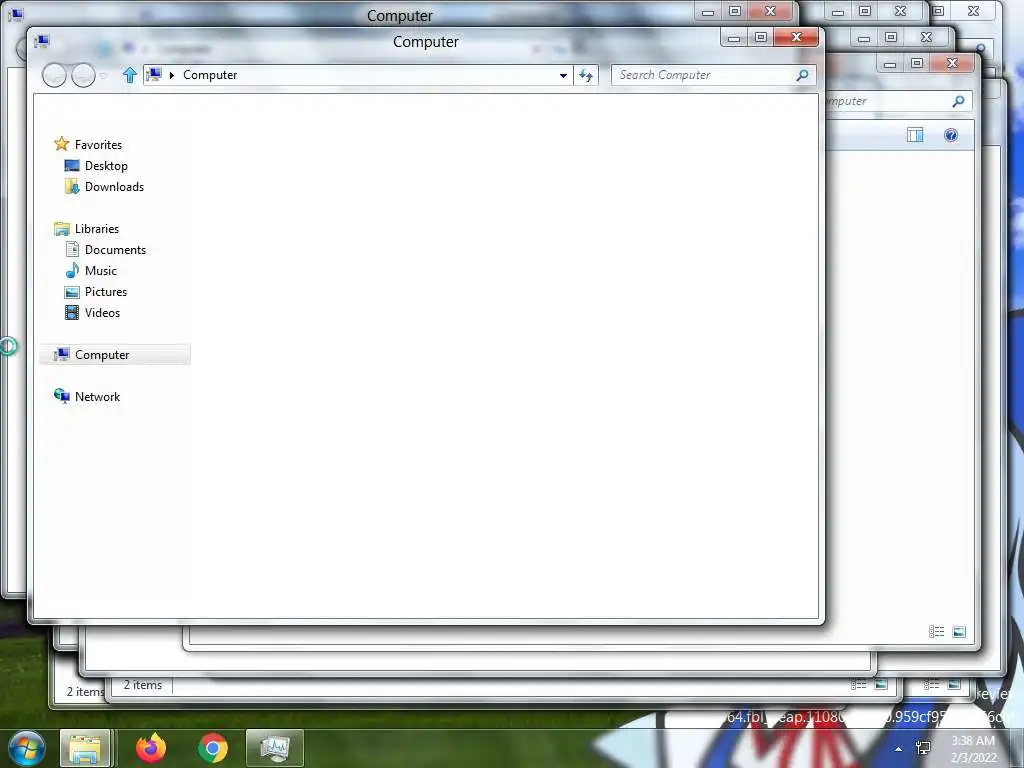Open Music library
Screen dimensions: 1024x768
tap(101, 270)
